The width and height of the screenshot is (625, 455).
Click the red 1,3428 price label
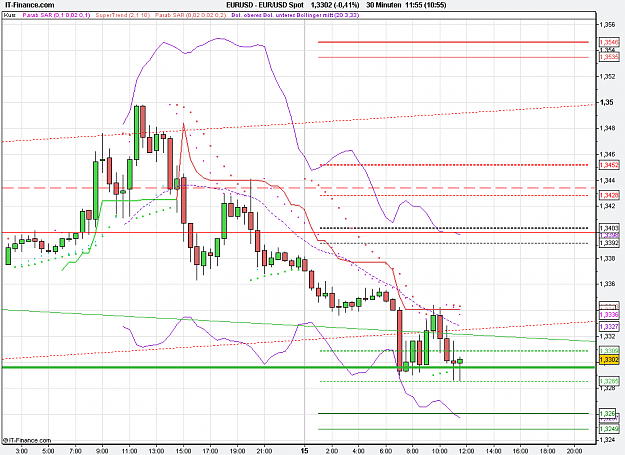pyautogui.click(x=609, y=195)
